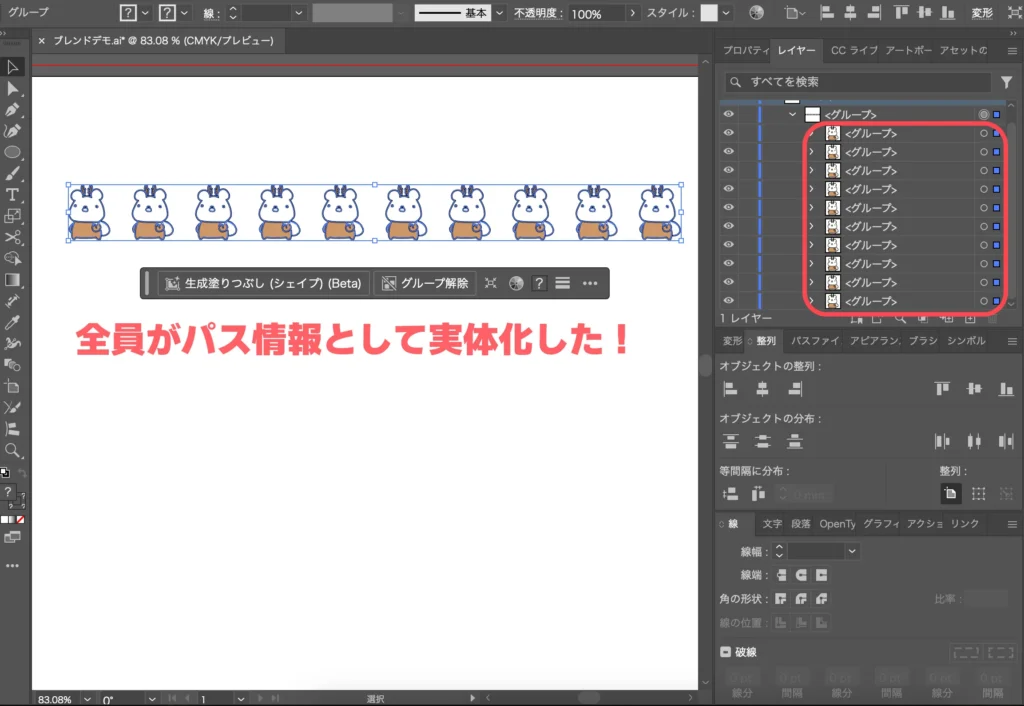Toggle the 破線 dashed line checkbox
1024x706 pixels.
(726, 652)
